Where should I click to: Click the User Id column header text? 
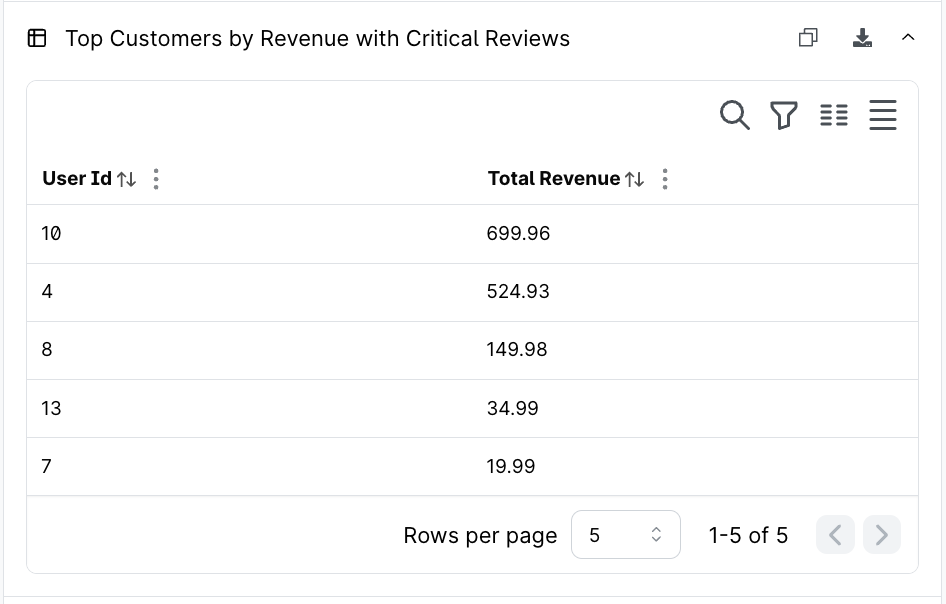click(x=77, y=179)
